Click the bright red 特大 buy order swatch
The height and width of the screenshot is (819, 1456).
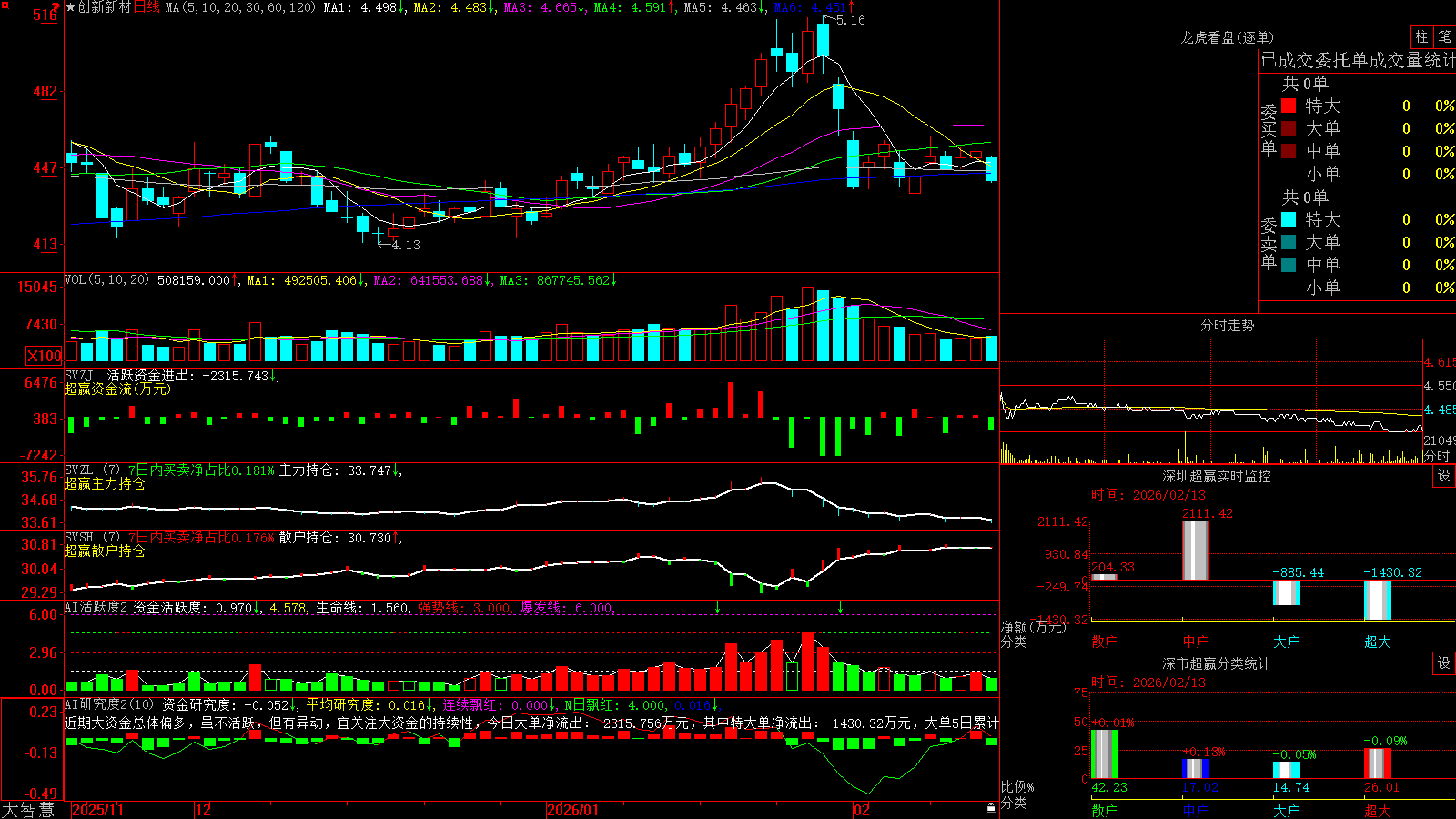coord(1289,106)
